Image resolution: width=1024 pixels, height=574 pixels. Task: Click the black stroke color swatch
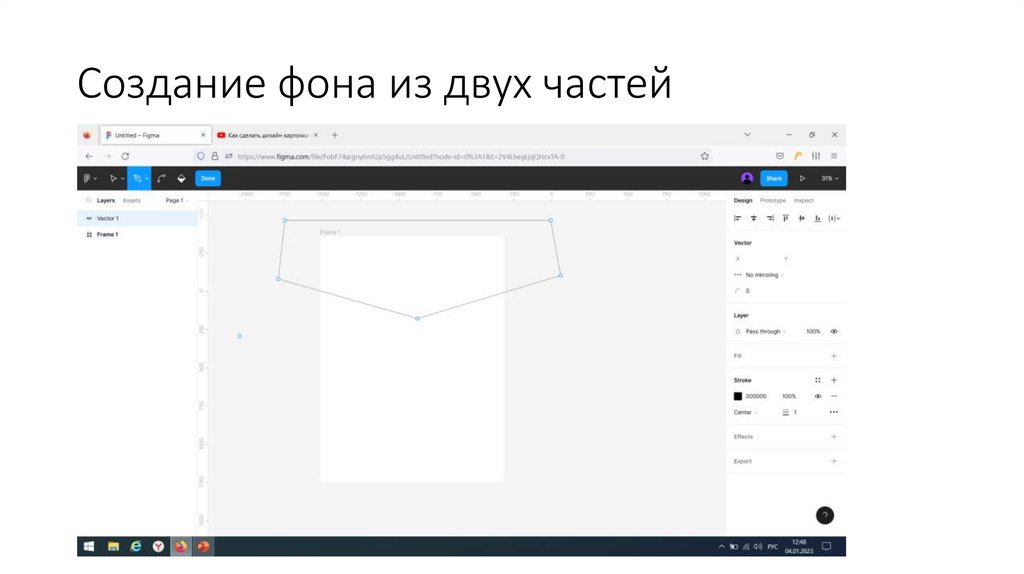pyautogui.click(x=738, y=396)
